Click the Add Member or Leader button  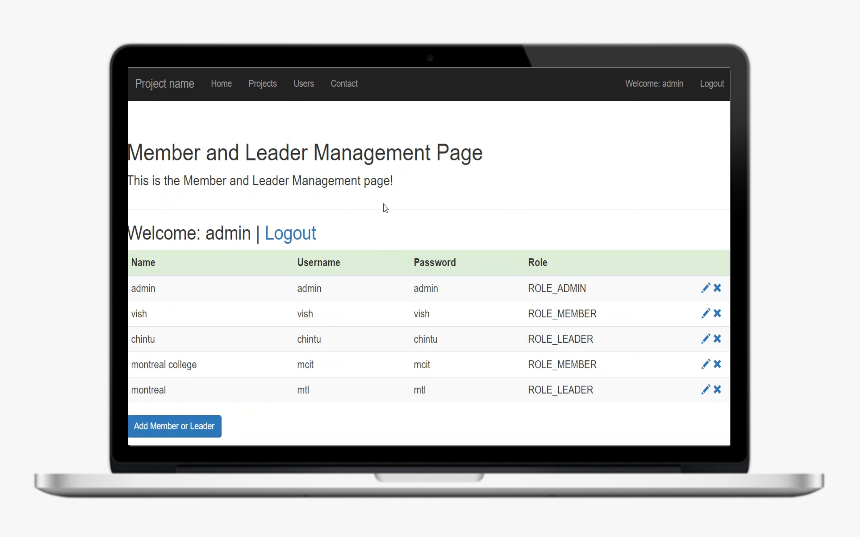coord(174,426)
